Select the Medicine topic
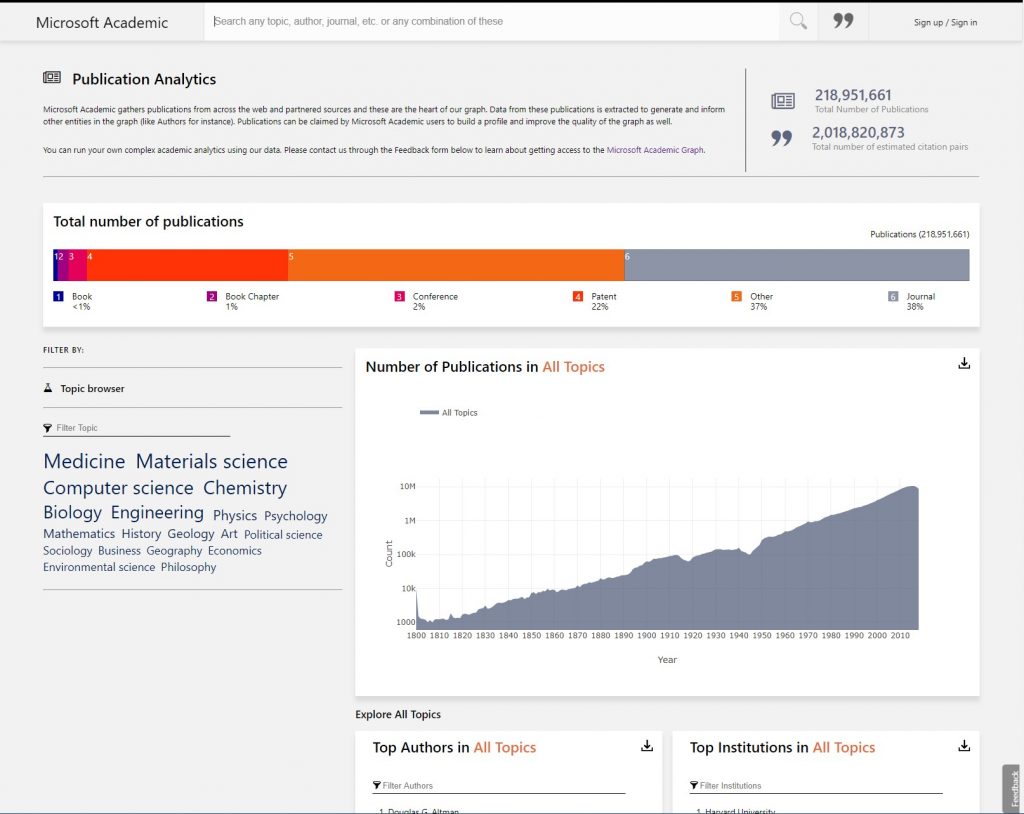 coord(84,461)
